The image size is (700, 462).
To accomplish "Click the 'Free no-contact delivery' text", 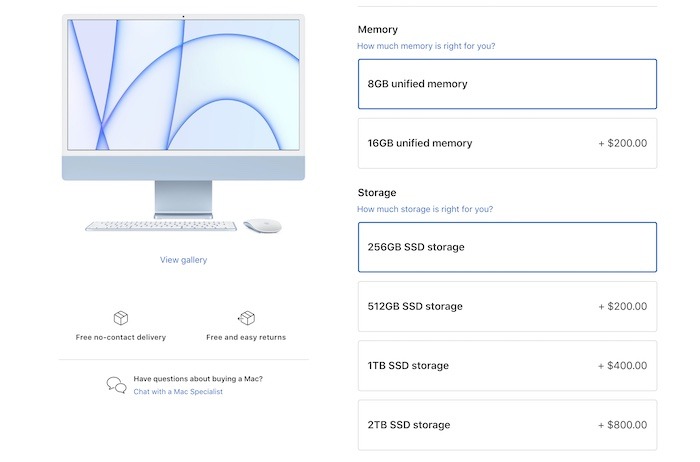I will (121, 337).
